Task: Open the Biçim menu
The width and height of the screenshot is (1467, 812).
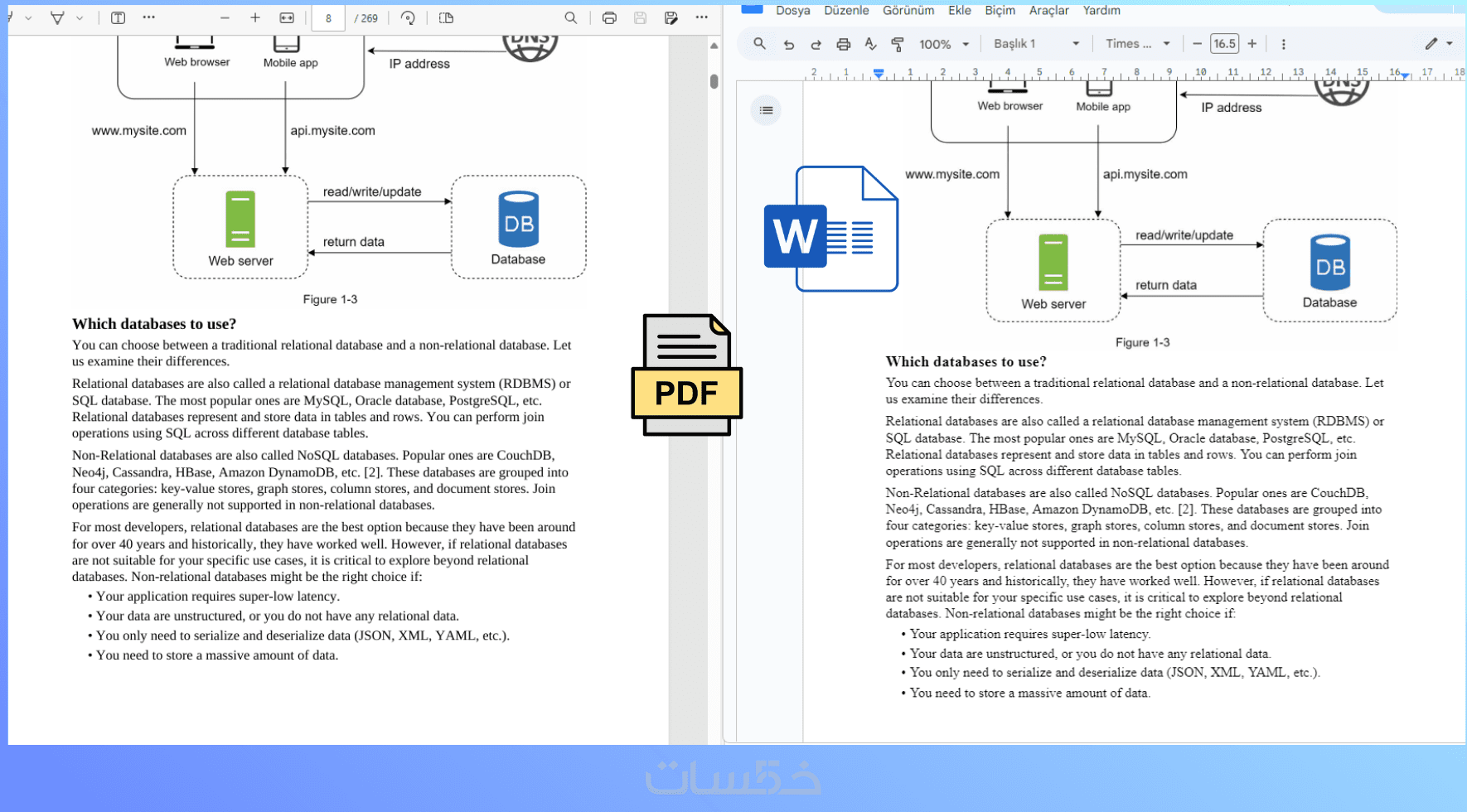Action: [x=1000, y=11]
